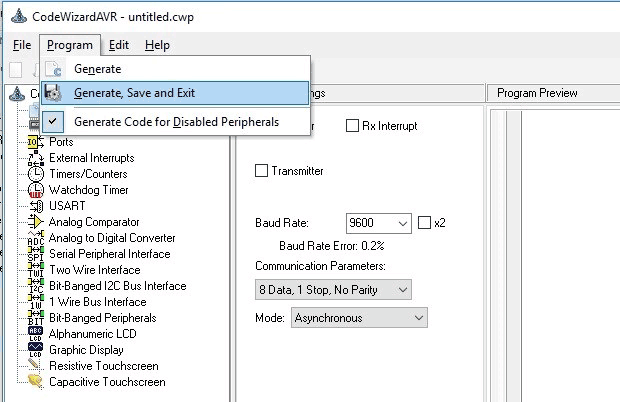The height and width of the screenshot is (402, 620).
Task: Click the Alphanumeric LCD icon
Action: pos(36,334)
